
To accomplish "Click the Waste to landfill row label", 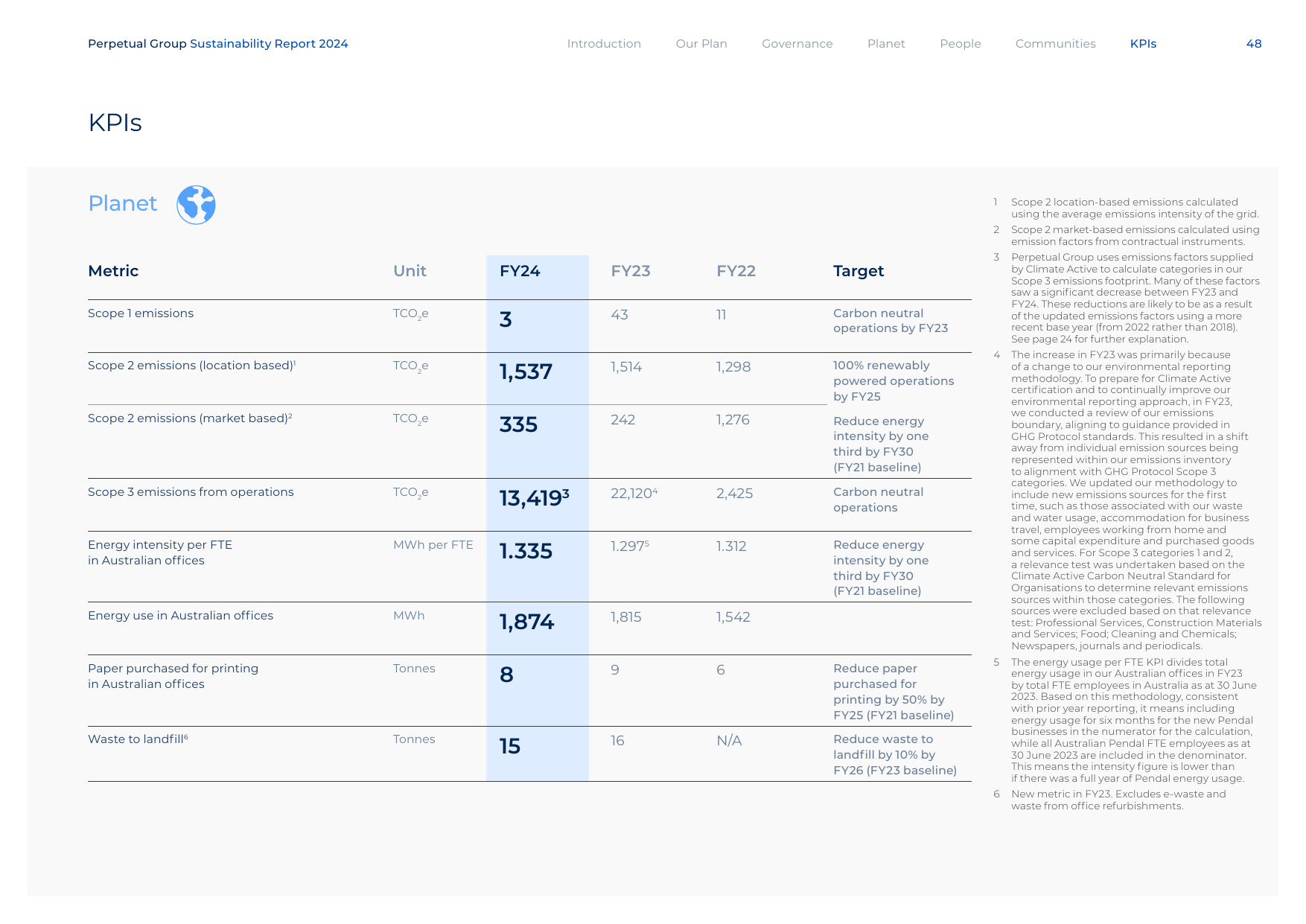I will [138, 739].
